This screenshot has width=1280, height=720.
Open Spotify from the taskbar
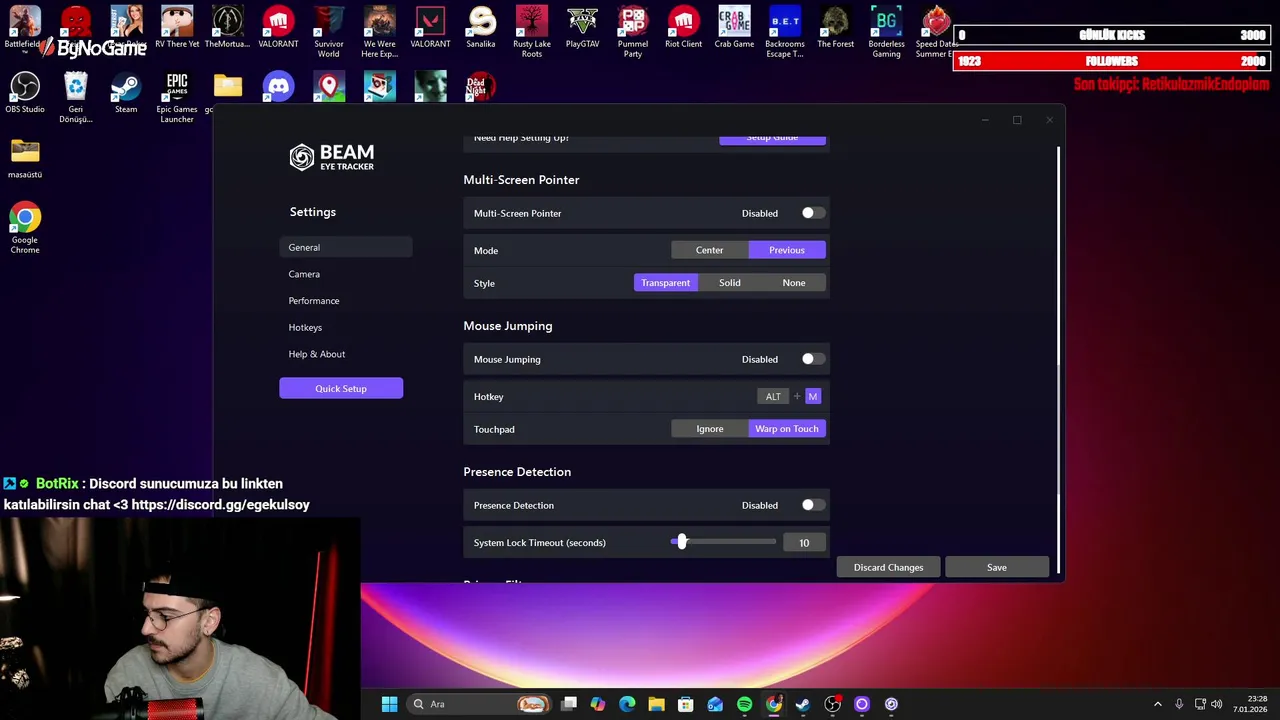pos(744,704)
